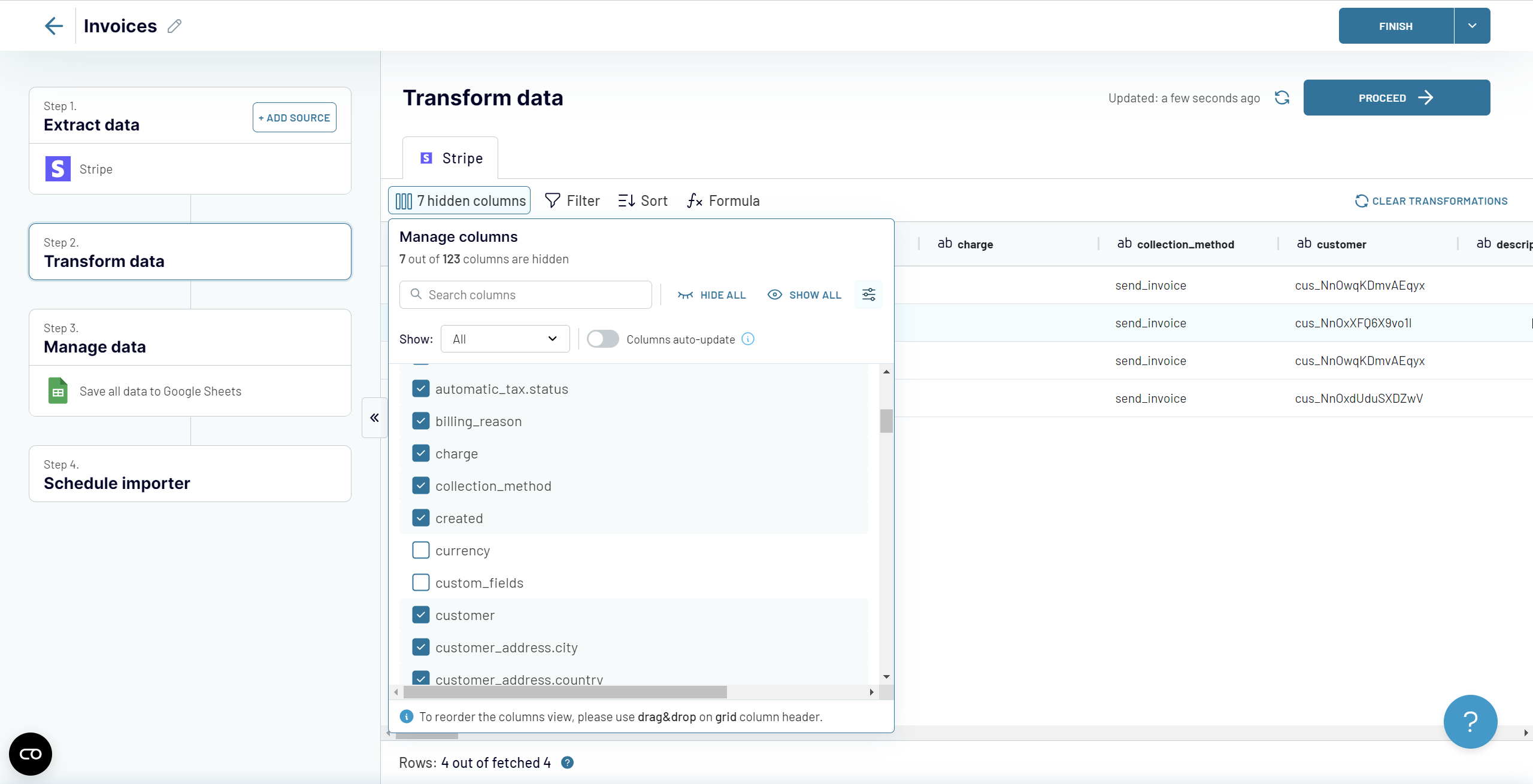This screenshot has height=784, width=1533.
Task: Open column settings sliders in Manage columns
Action: (x=869, y=294)
